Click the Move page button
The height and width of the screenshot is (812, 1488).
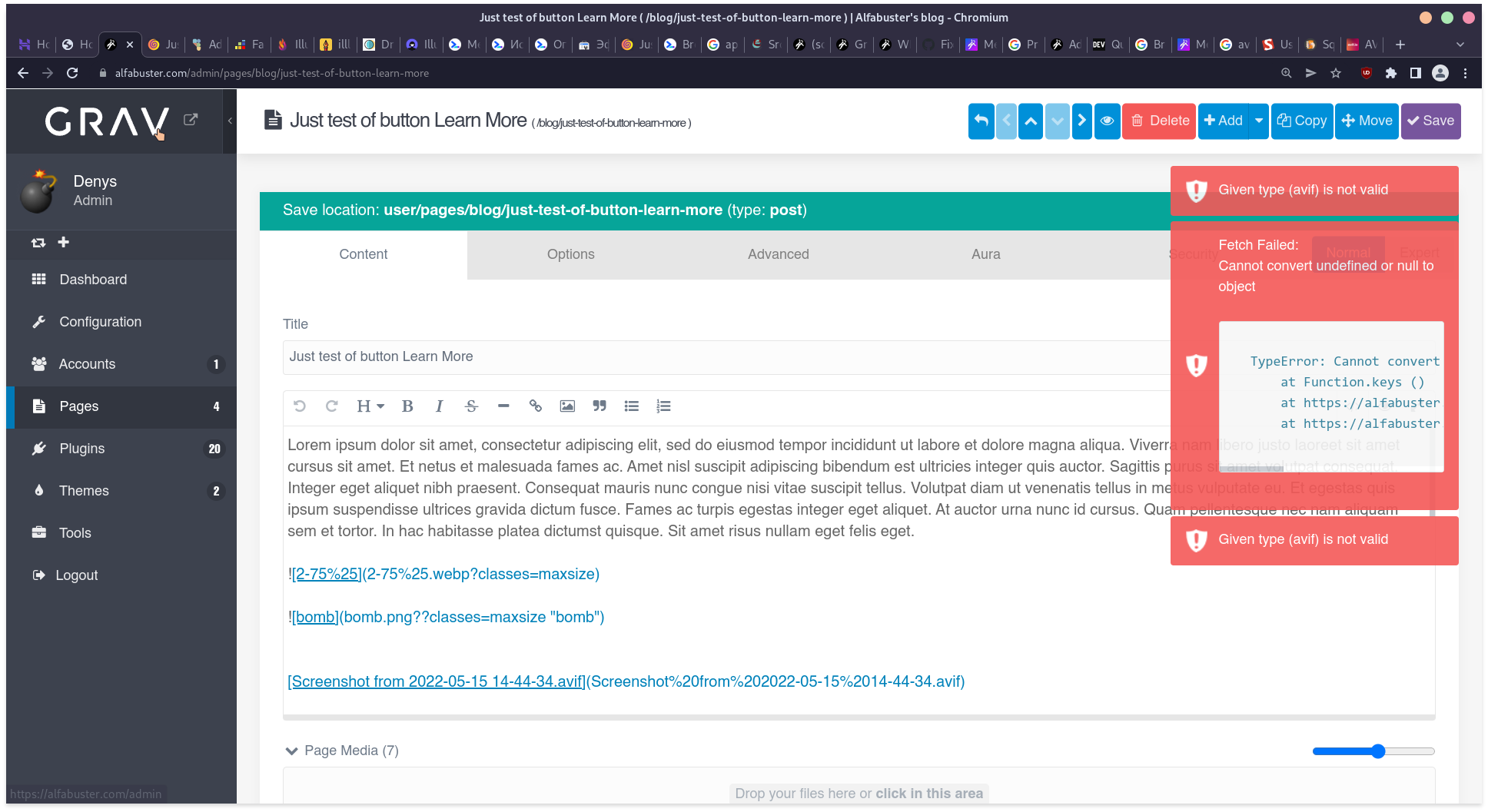point(1367,121)
